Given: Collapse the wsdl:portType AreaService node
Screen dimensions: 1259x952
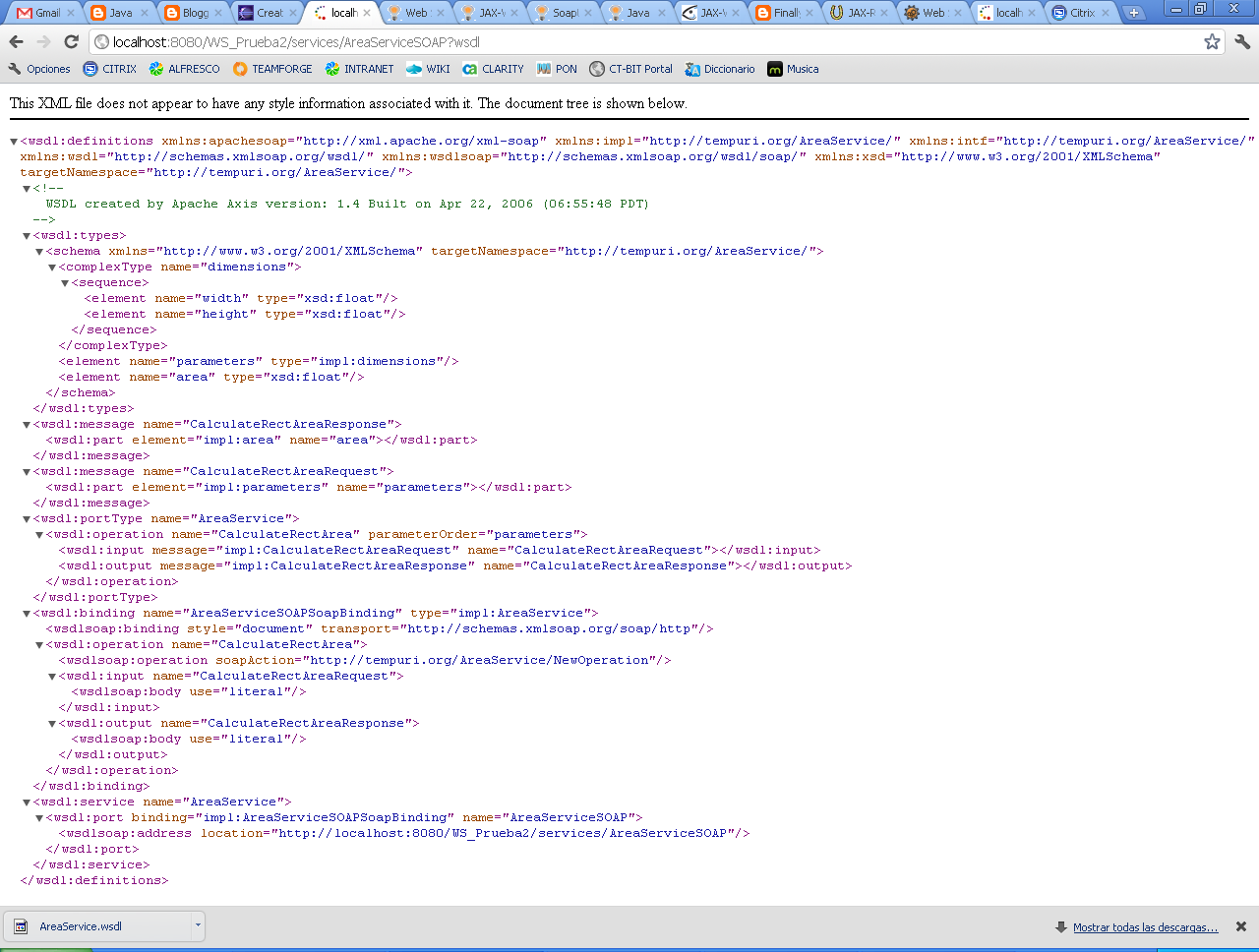Looking at the screenshot, I should (x=27, y=519).
